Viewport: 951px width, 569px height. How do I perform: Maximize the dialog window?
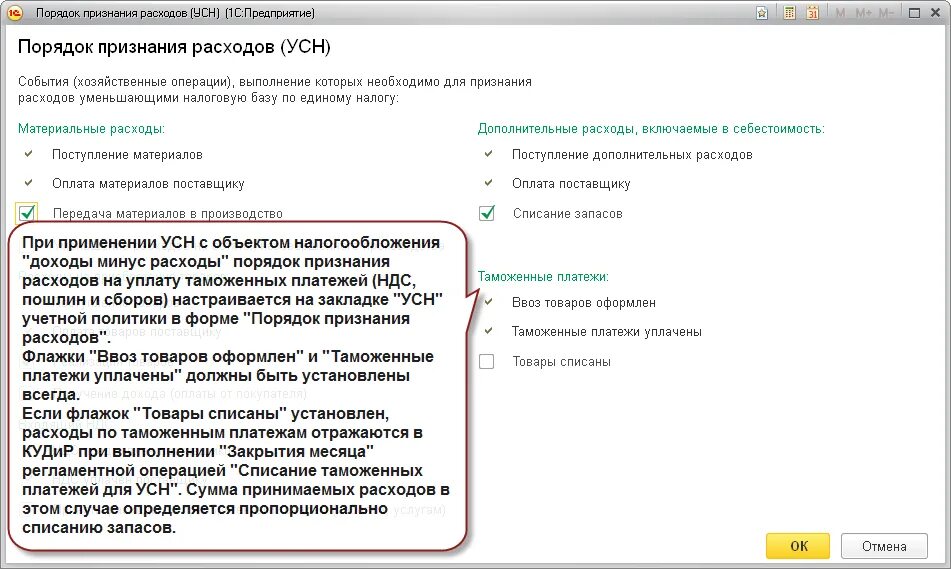pos(915,13)
